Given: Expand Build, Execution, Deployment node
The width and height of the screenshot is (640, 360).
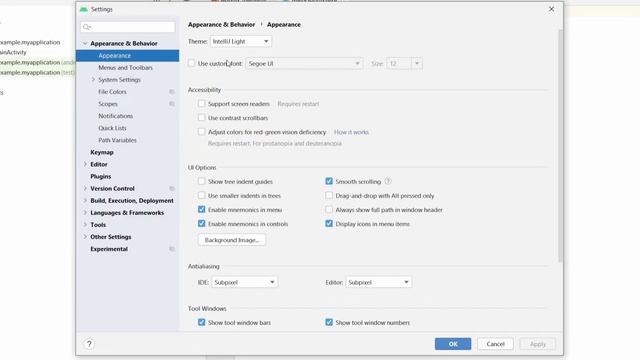Looking at the screenshot, I should point(85,200).
